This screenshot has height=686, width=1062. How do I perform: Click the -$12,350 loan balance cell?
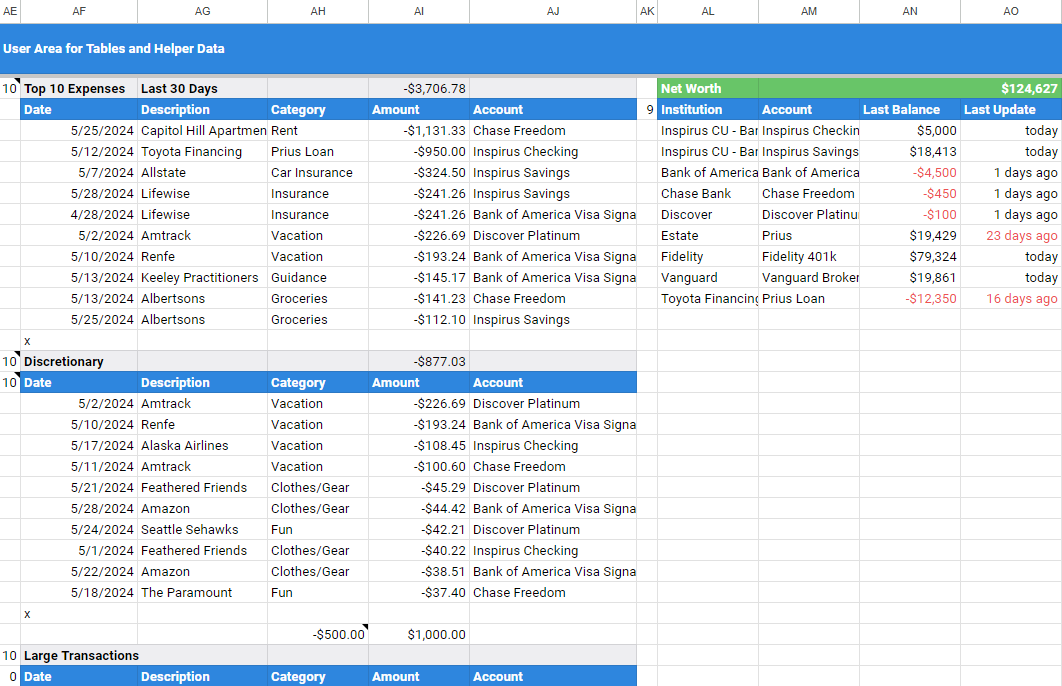tap(910, 299)
